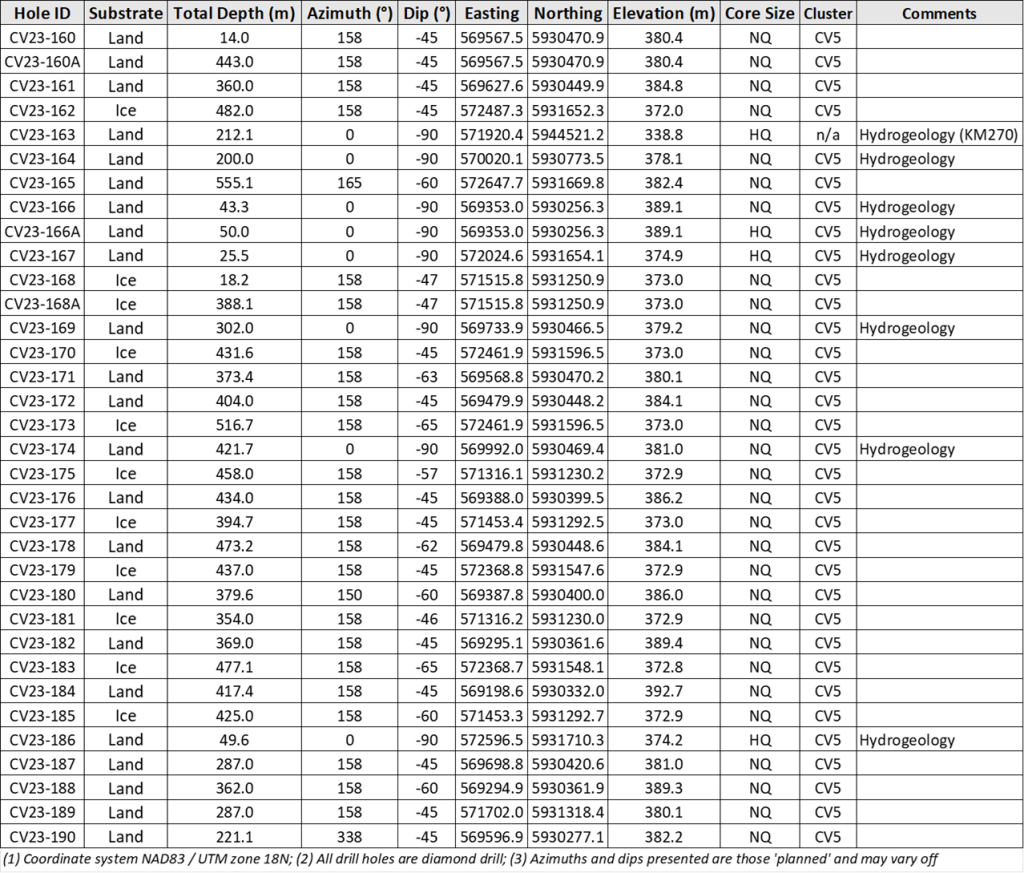Select hole ID CV23-165
This screenshot has height=873, width=1024.
pos(42,183)
